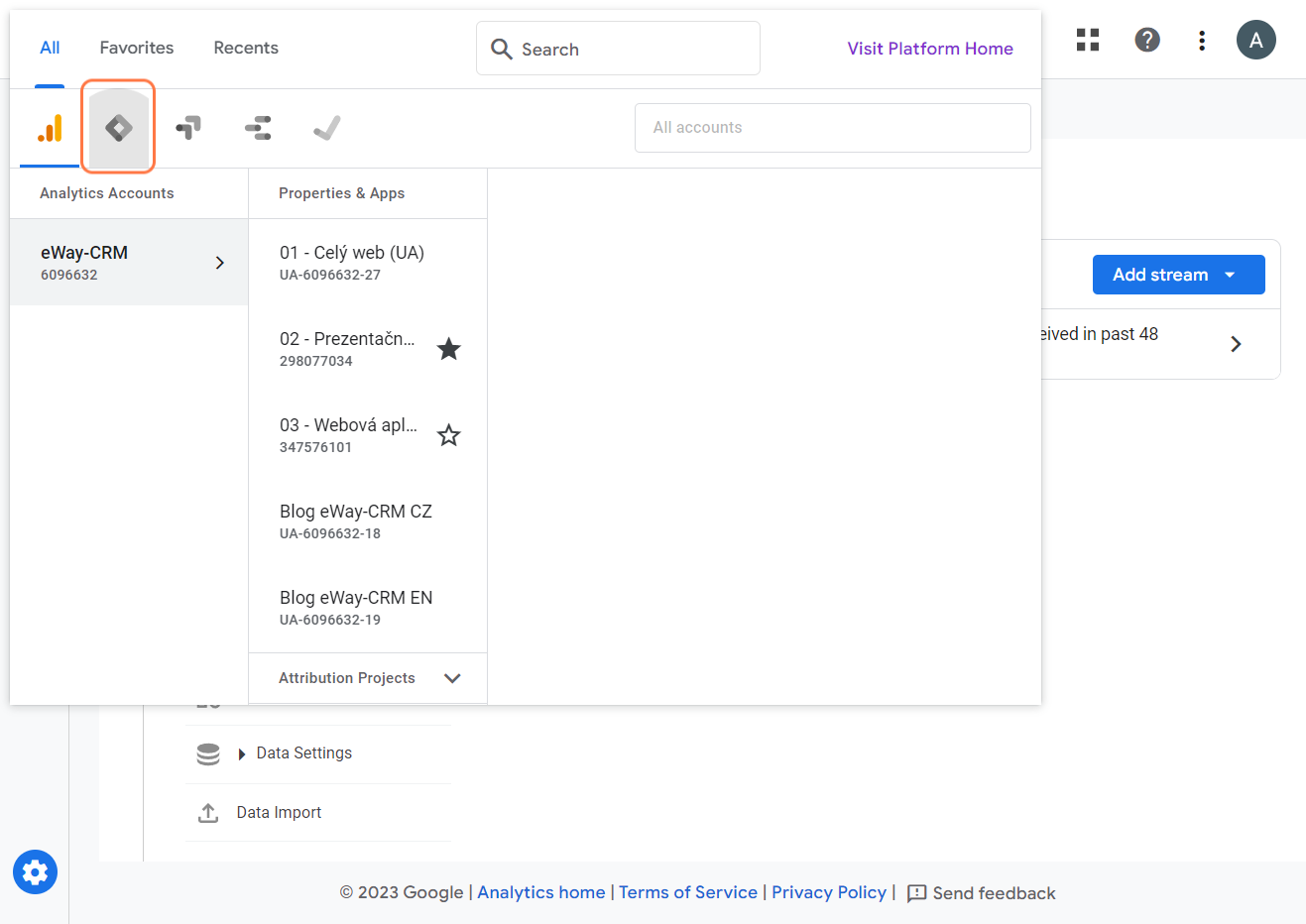Open the Google apps grid icon
Screen dimensions: 1306x924
pos(1088,40)
